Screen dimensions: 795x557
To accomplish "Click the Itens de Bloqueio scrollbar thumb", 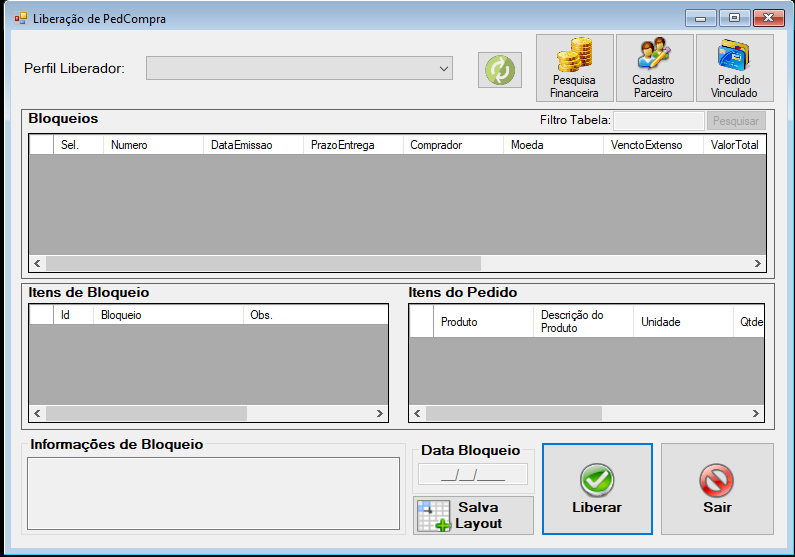I will 147,414.
